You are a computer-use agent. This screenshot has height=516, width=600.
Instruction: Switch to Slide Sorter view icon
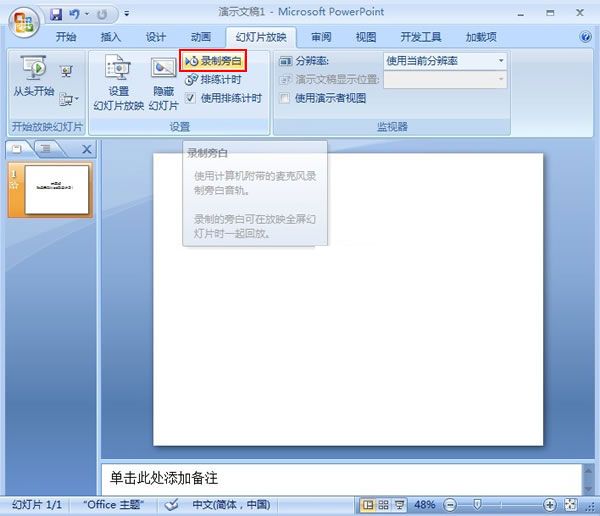point(383,505)
